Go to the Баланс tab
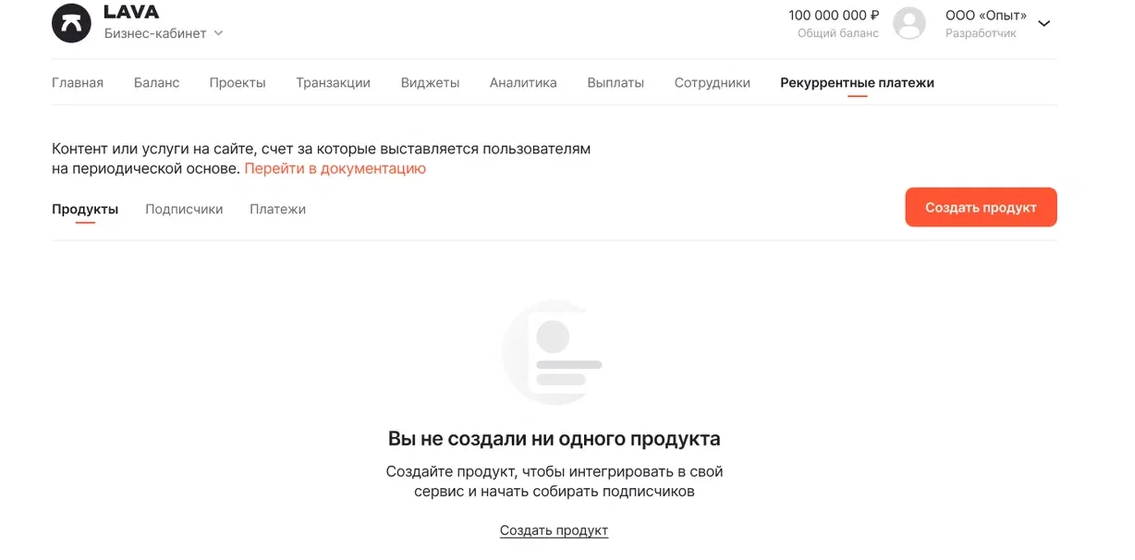Viewport: 1135px width, 560px height. pos(156,83)
